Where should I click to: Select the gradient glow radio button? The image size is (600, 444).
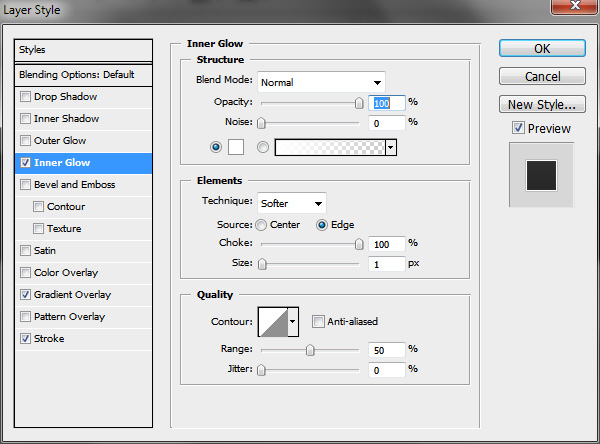tap(263, 147)
